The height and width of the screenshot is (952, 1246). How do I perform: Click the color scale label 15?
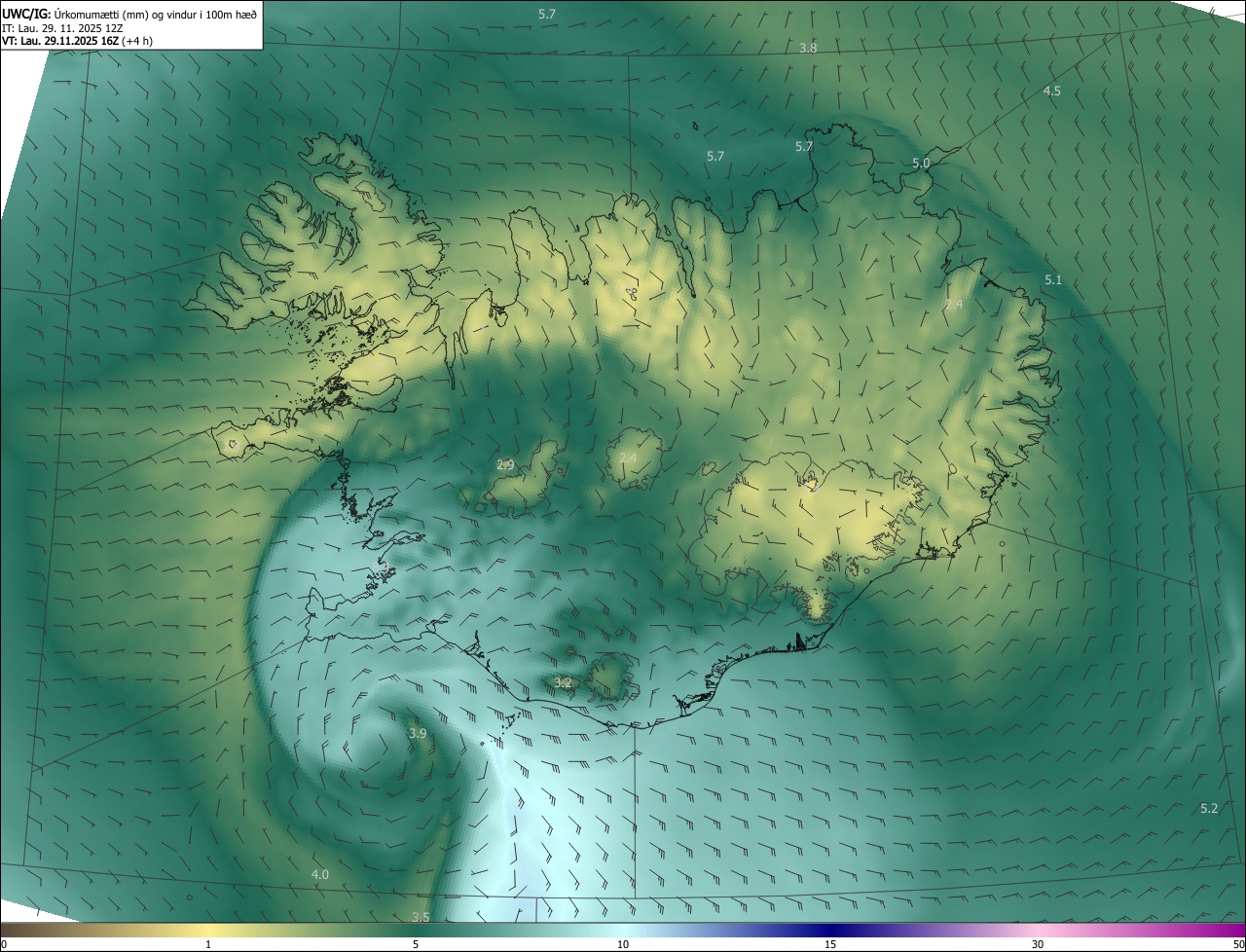pos(830,944)
